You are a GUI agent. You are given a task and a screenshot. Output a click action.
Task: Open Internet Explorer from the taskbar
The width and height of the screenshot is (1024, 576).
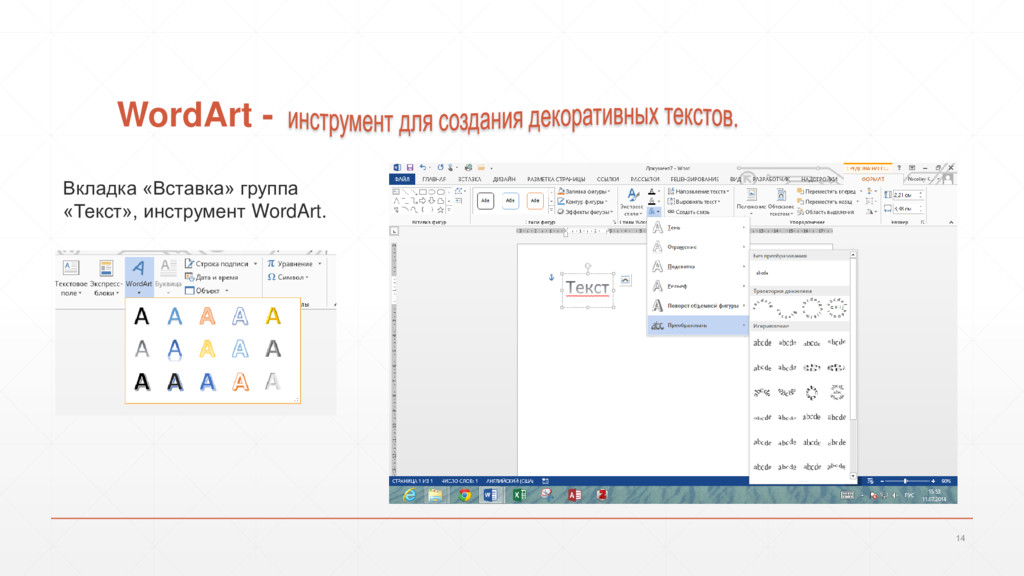tap(409, 496)
